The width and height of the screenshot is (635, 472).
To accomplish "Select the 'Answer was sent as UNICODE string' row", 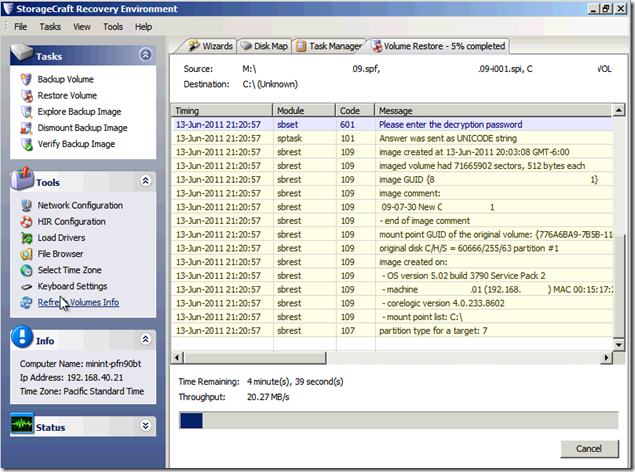I will (x=392, y=138).
